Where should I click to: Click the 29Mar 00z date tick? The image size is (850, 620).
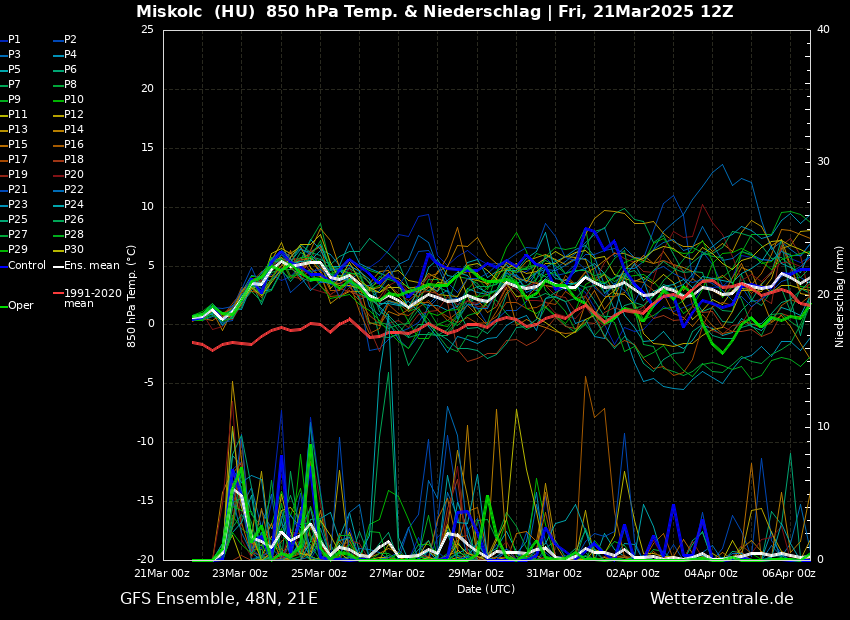[476, 573]
